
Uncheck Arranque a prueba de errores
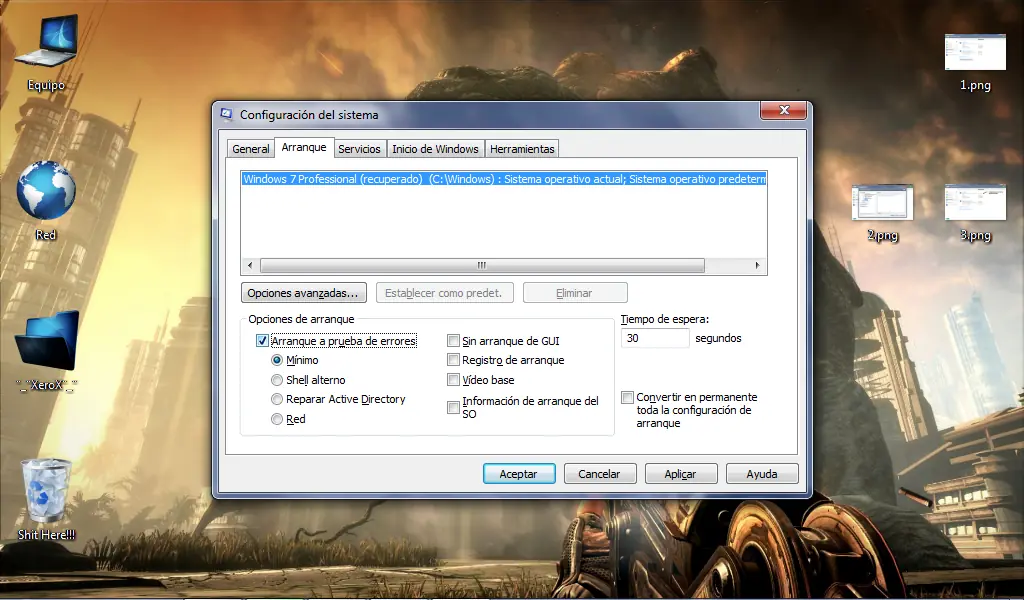tap(262, 341)
